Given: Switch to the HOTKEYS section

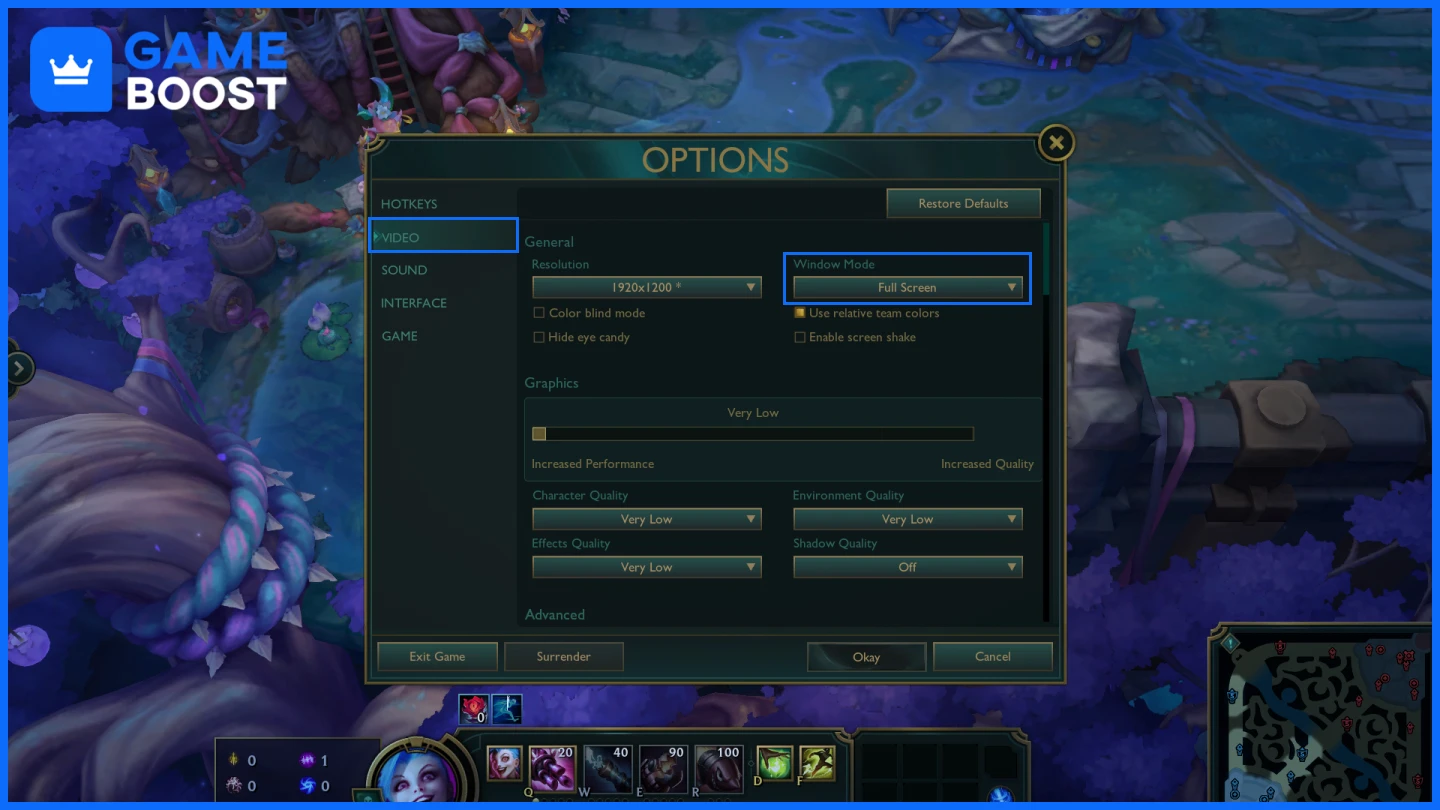Looking at the screenshot, I should pyautogui.click(x=409, y=204).
